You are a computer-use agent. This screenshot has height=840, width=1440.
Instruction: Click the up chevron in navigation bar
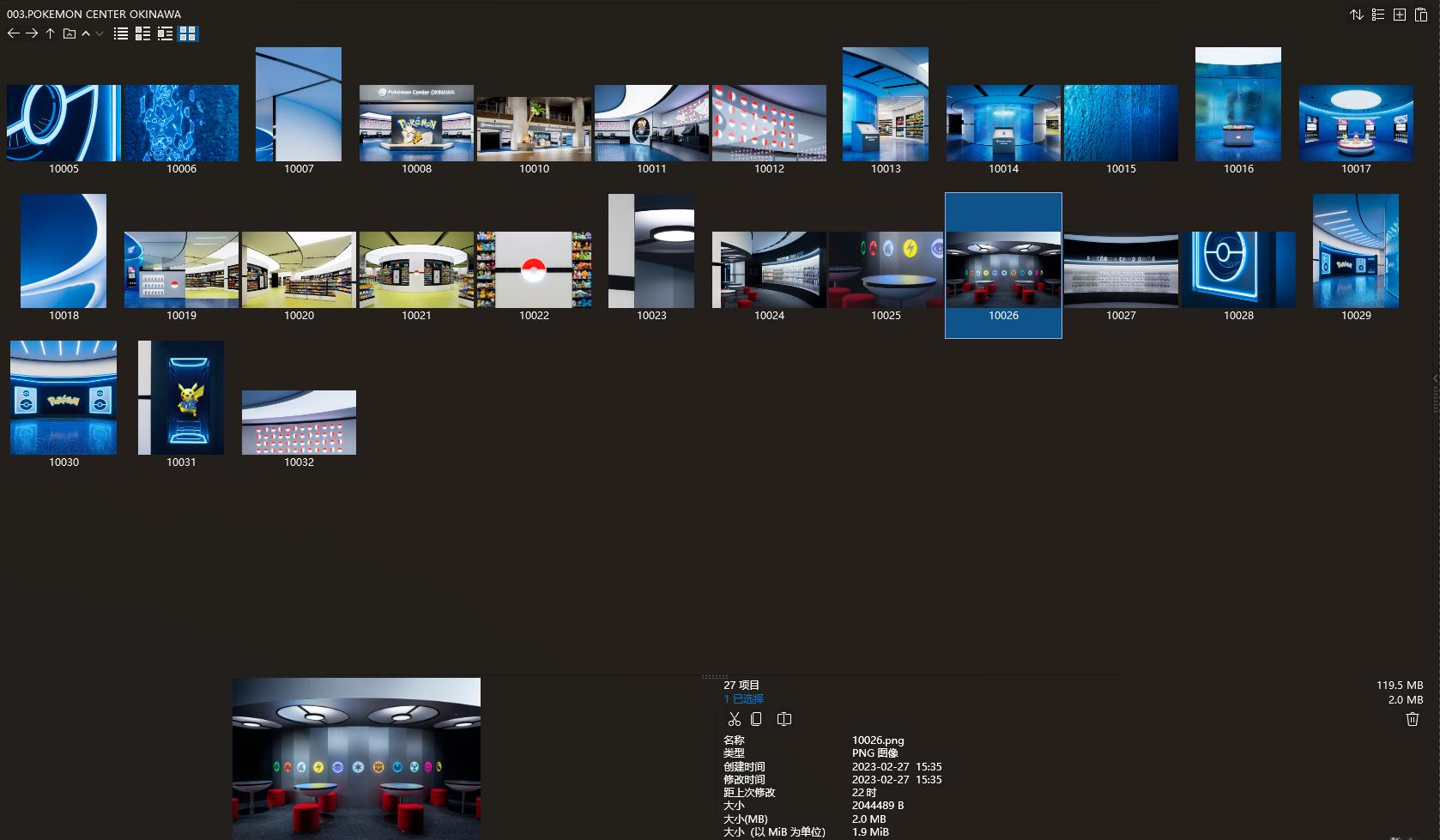coord(86,33)
